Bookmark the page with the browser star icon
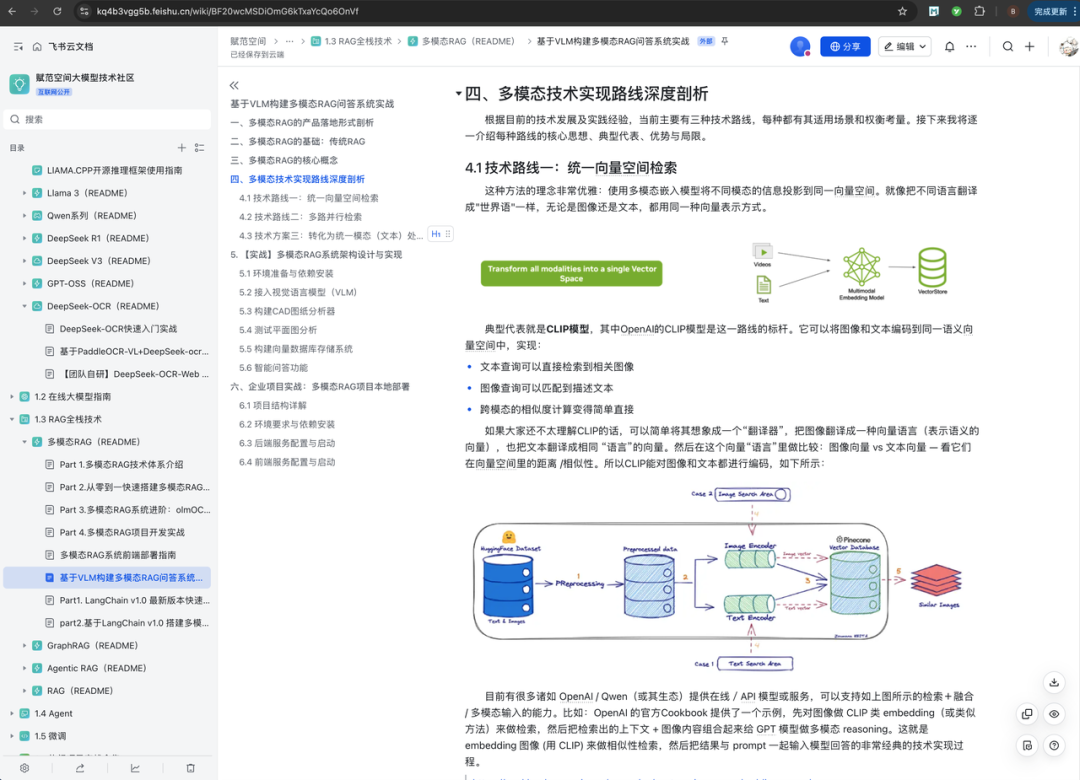Image resolution: width=1080 pixels, height=780 pixels. pos(902,11)
